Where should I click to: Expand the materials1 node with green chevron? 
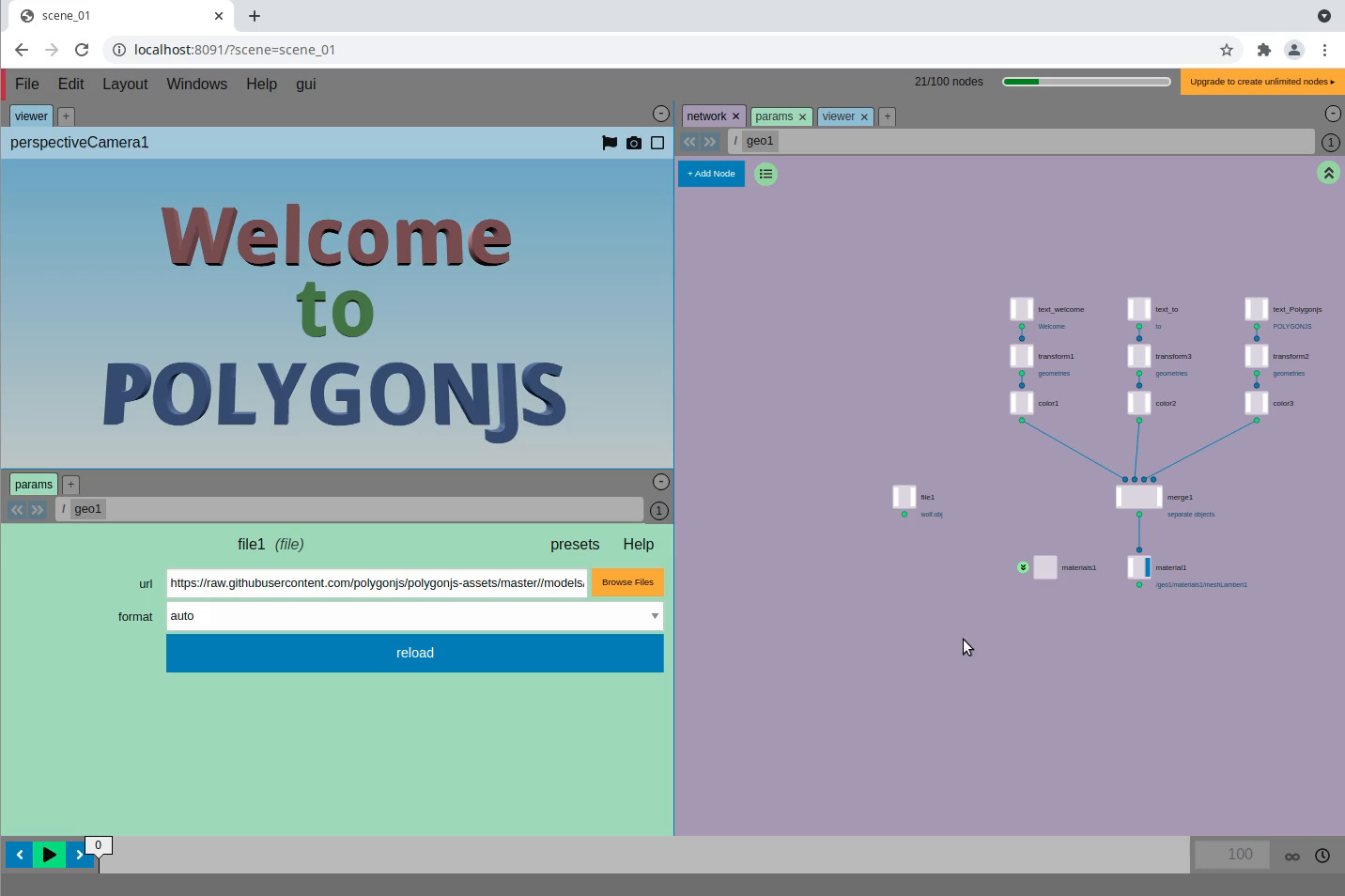pos(1023,567)
